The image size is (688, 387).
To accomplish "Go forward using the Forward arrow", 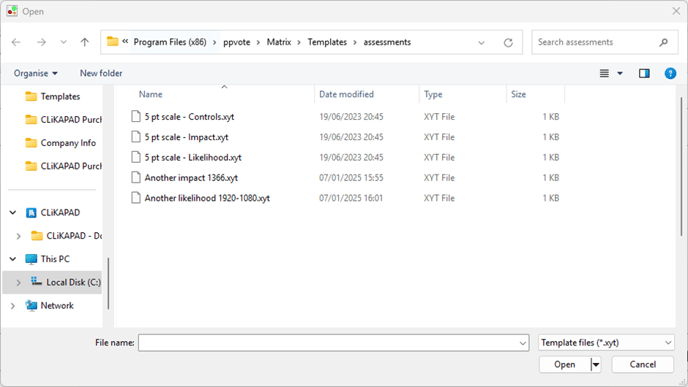I will 41,42.
